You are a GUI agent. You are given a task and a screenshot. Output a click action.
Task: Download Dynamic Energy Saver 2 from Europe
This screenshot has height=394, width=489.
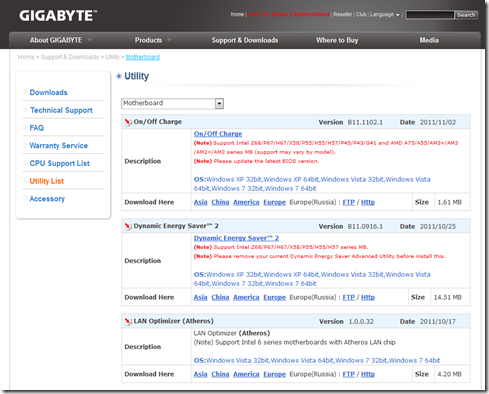coord(275,297)
